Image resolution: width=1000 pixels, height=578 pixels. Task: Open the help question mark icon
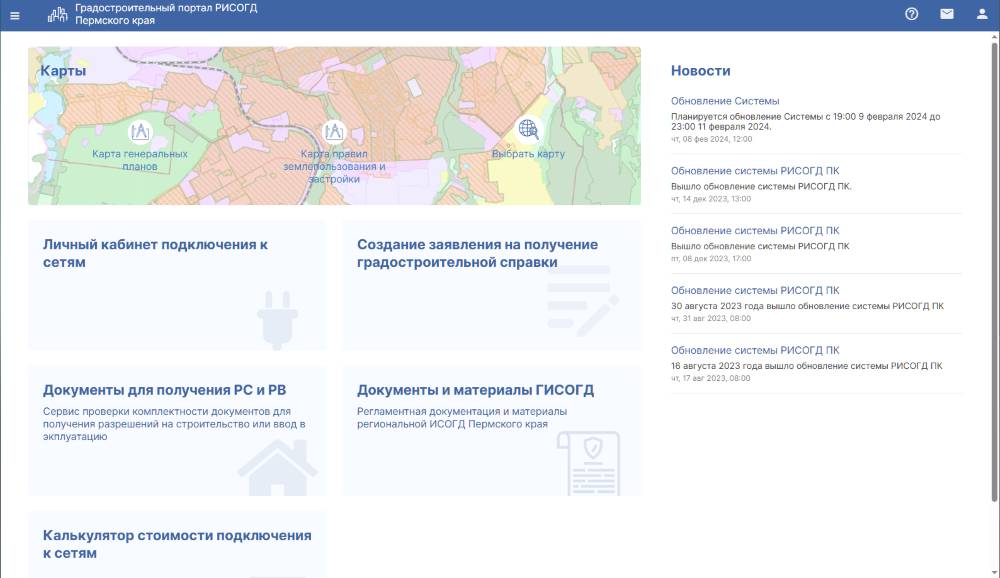909,15
